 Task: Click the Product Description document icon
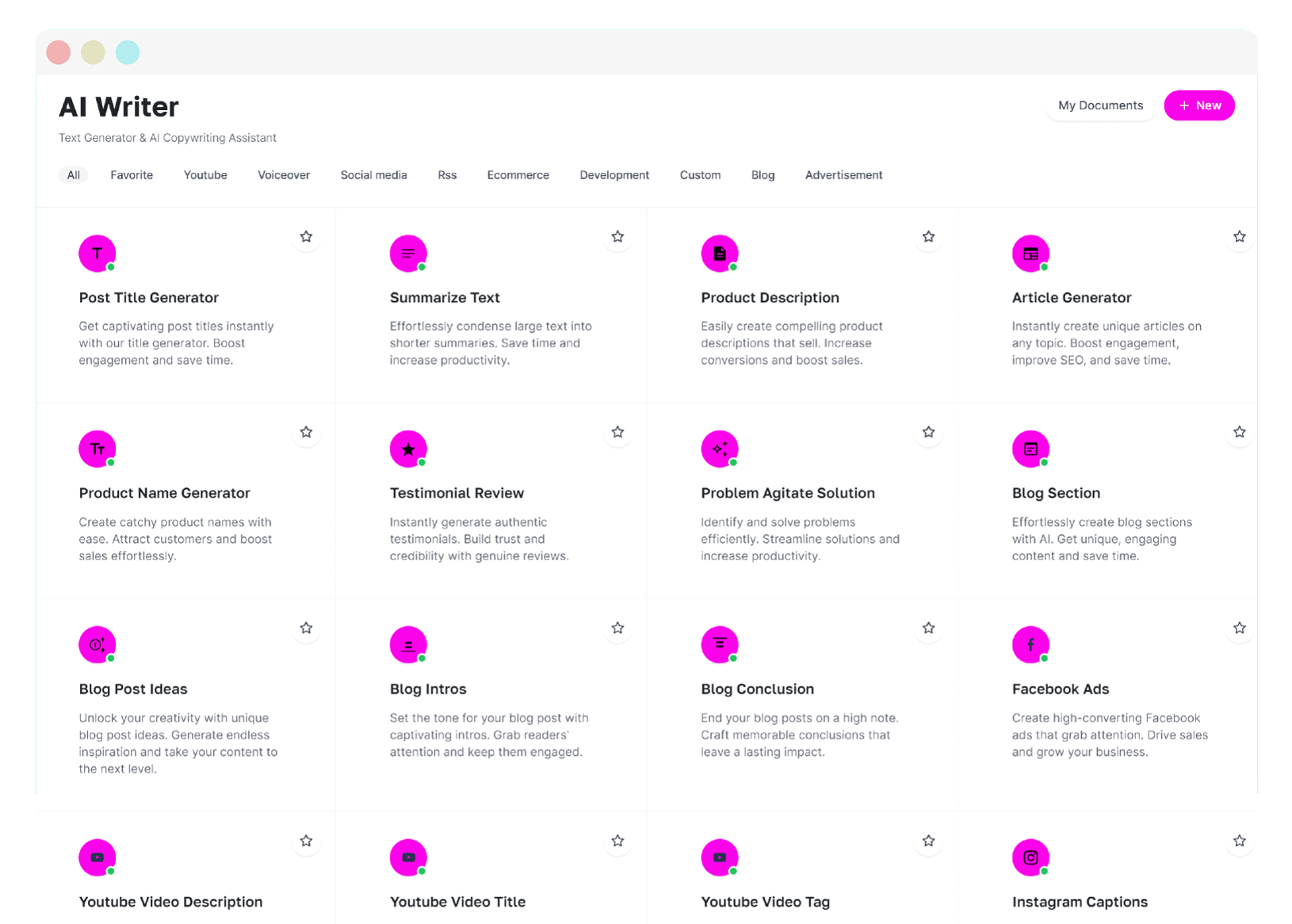coord(720,254)
